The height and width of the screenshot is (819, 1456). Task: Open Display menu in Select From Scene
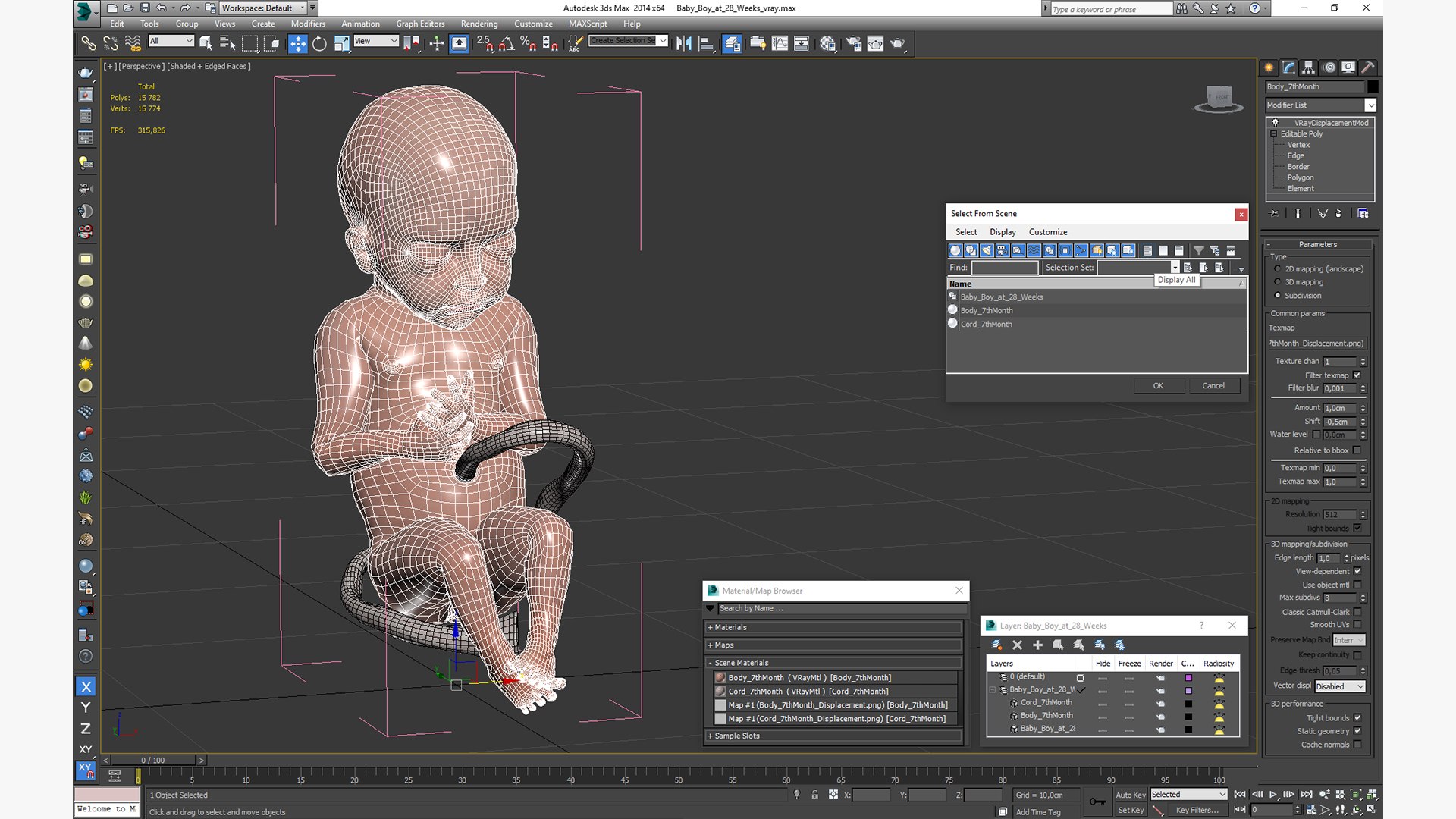point(1003,232)
